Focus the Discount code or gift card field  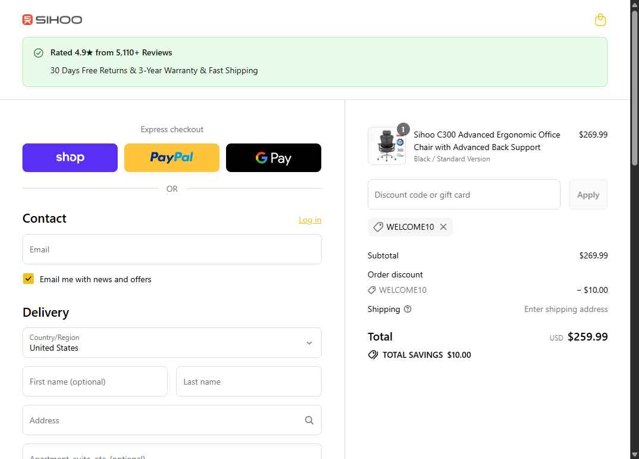coord(464,195)
